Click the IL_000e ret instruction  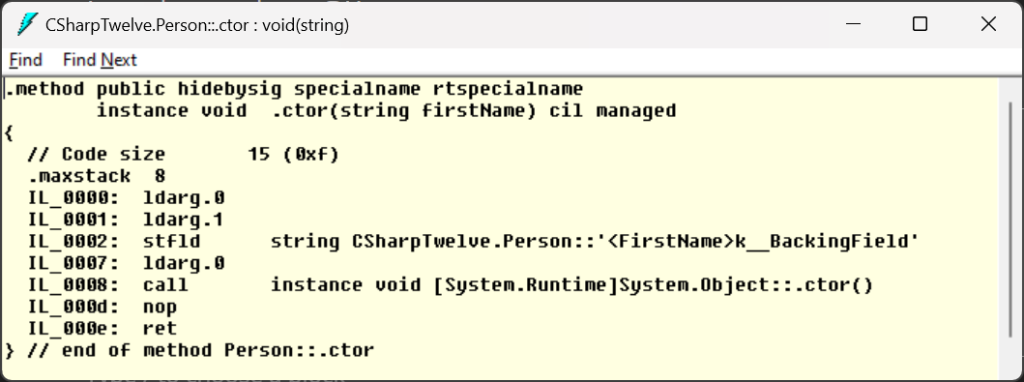[103, 328]
